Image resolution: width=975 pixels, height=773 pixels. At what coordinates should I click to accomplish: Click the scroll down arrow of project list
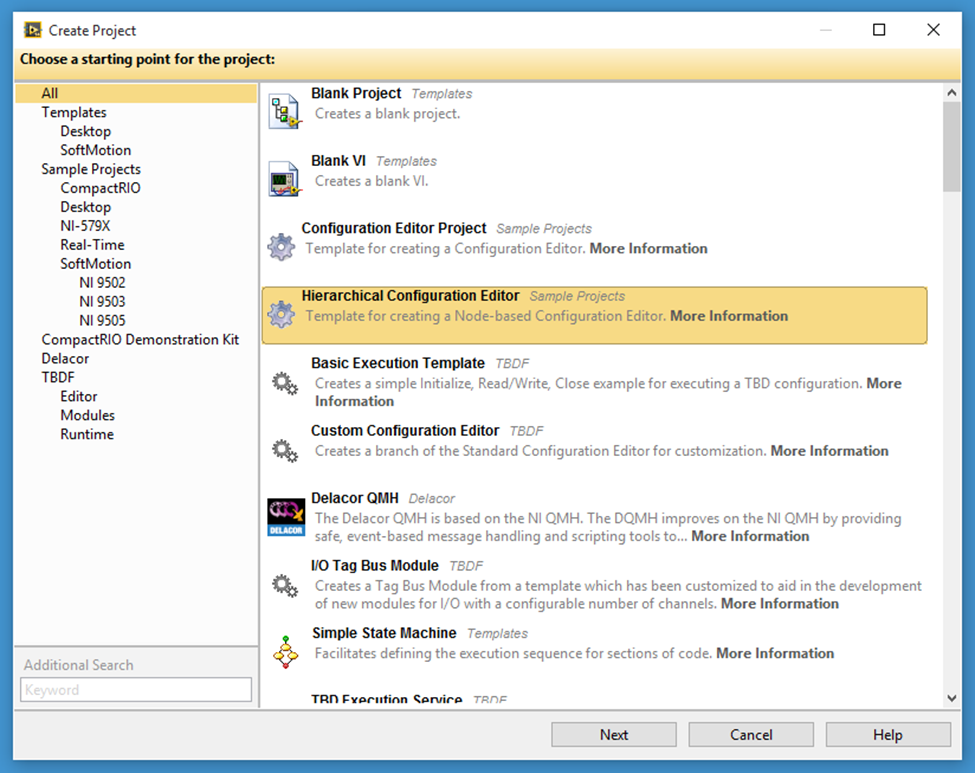tap(951, 698)
